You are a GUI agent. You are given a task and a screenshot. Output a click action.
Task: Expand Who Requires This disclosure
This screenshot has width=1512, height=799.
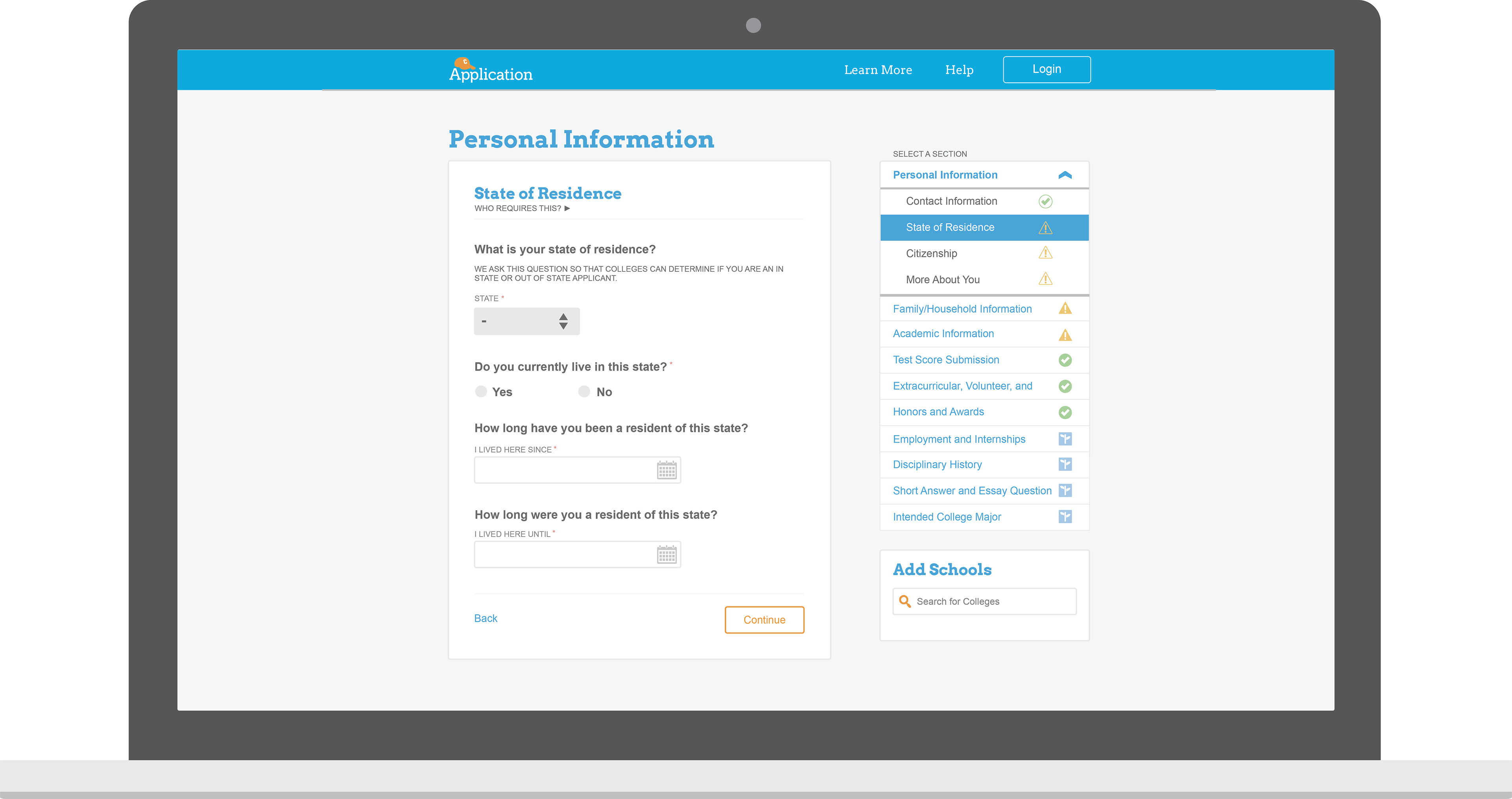pyautogui.click(x=523, y=208)
